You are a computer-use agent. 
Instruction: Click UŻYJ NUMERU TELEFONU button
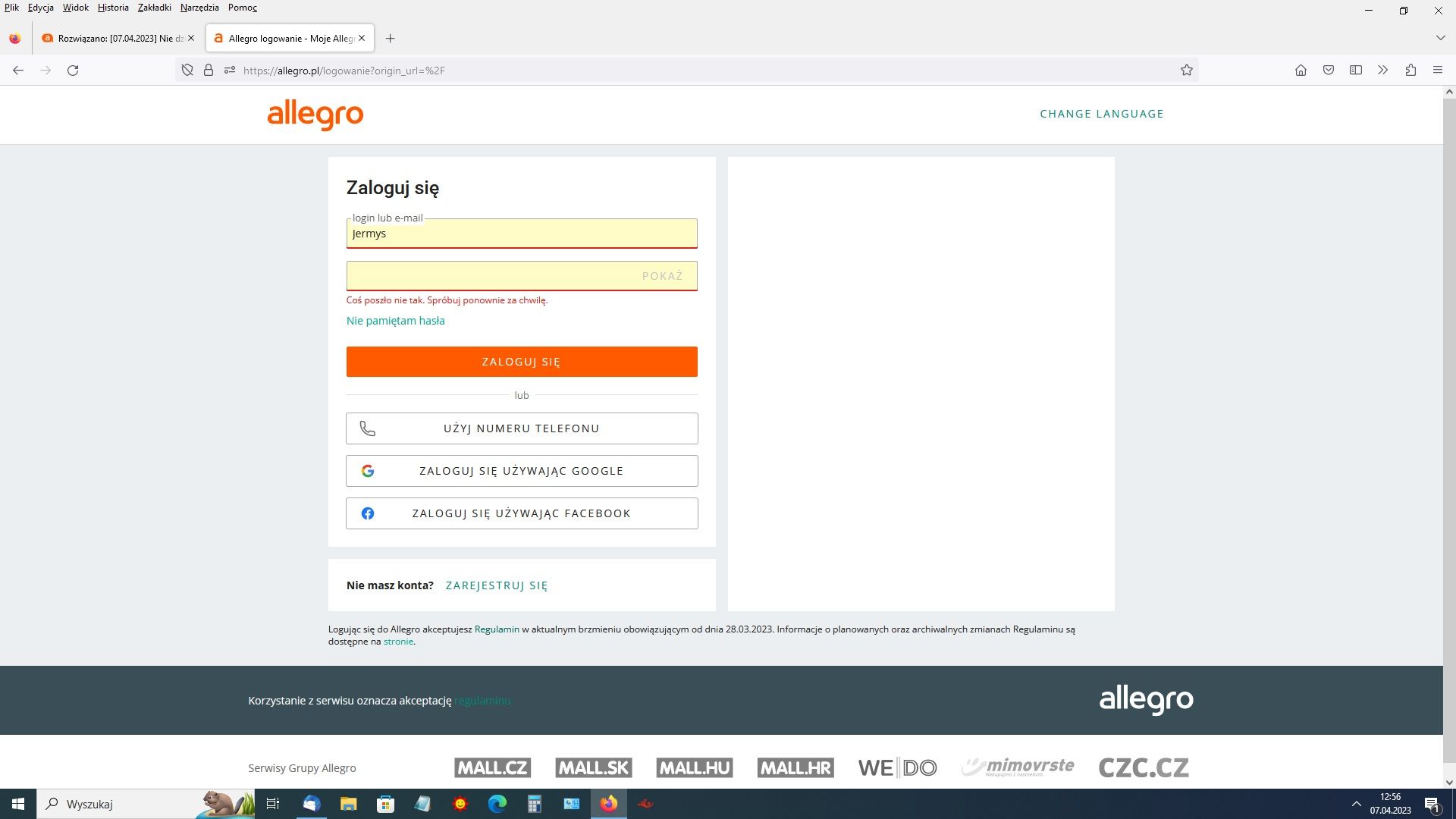pyautogui.click(x=522, y=428)
